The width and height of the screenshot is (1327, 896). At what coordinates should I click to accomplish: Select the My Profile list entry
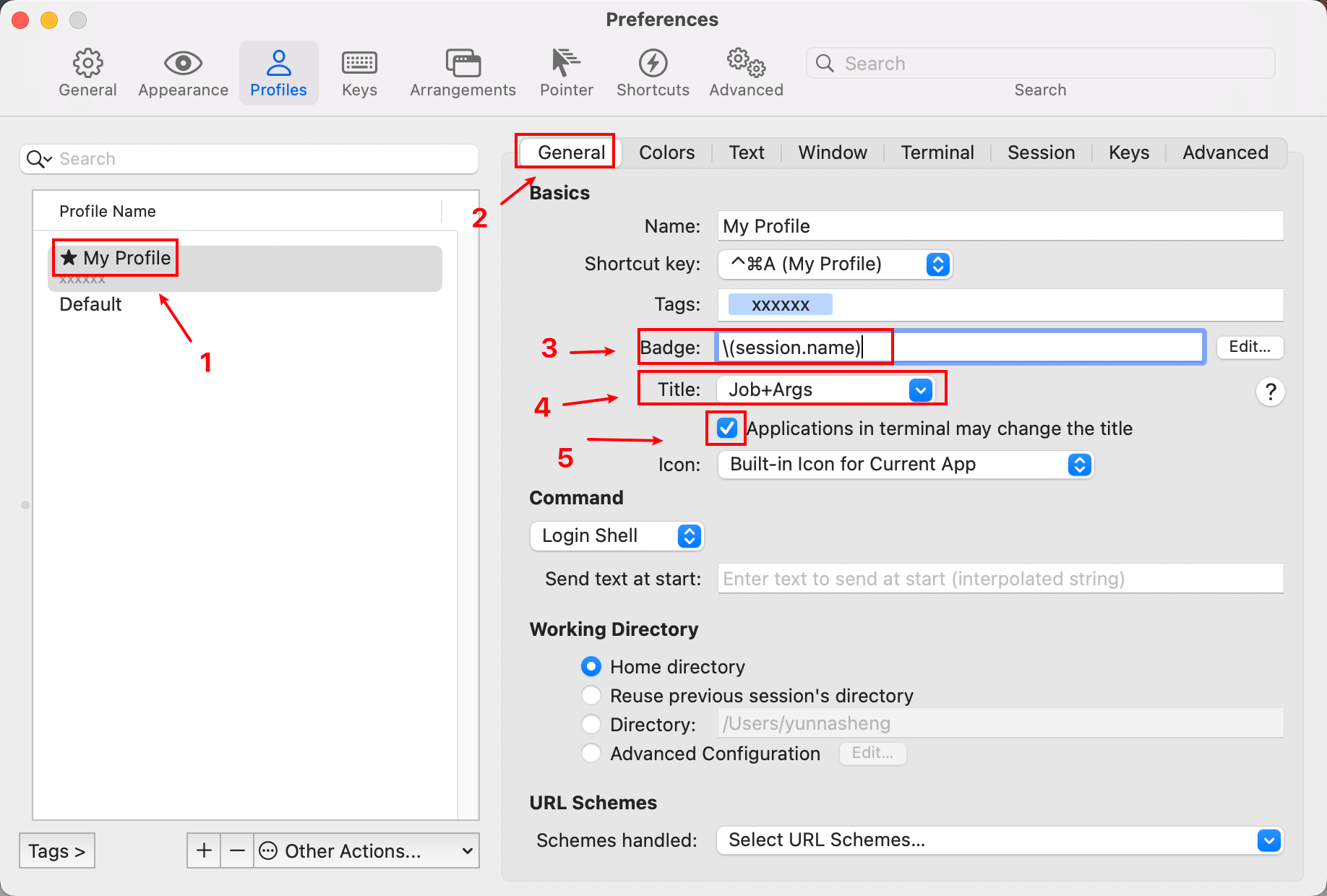pos(245,268)
